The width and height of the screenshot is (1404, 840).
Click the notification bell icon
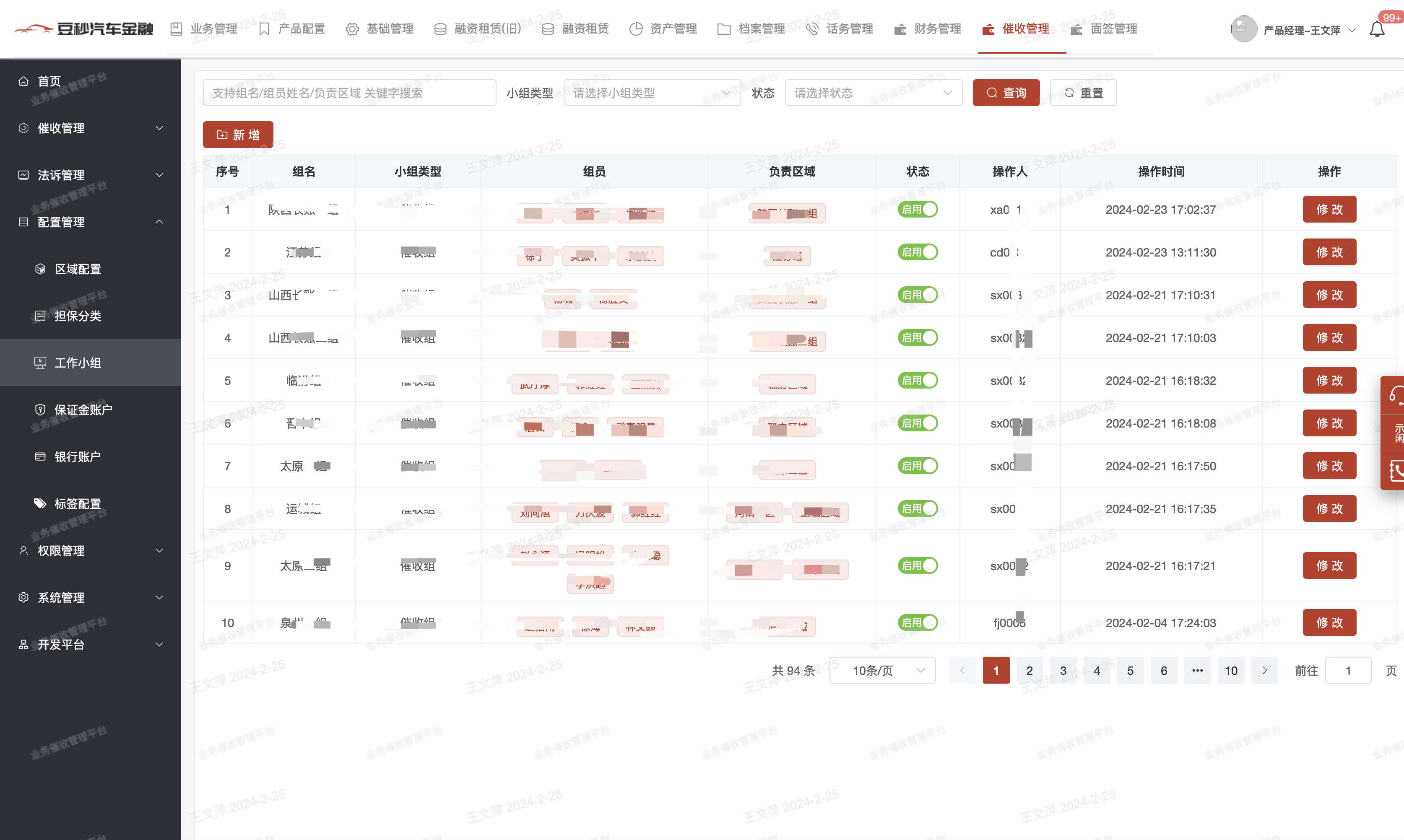1376,29
